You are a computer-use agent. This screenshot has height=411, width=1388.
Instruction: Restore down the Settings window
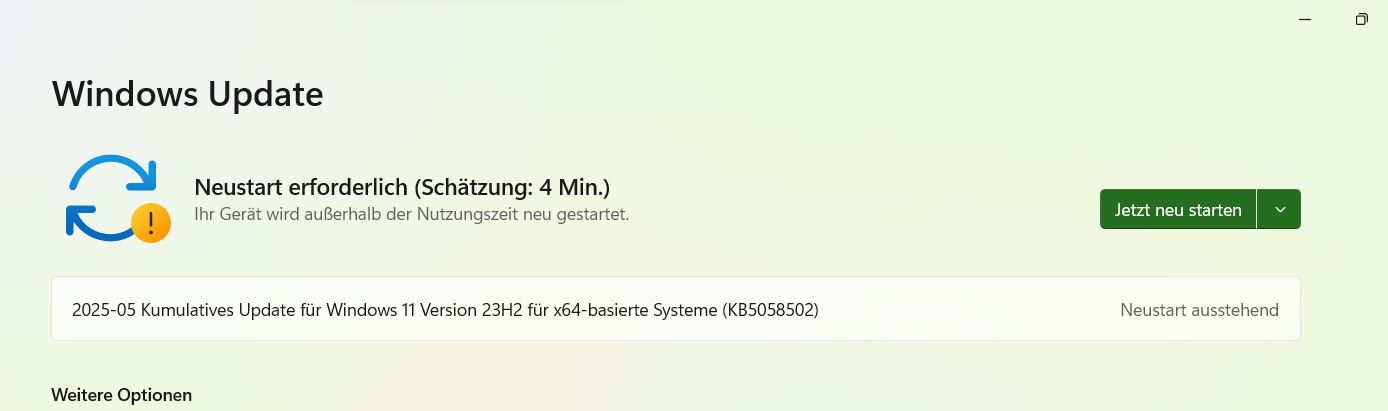pos(1361,19)
